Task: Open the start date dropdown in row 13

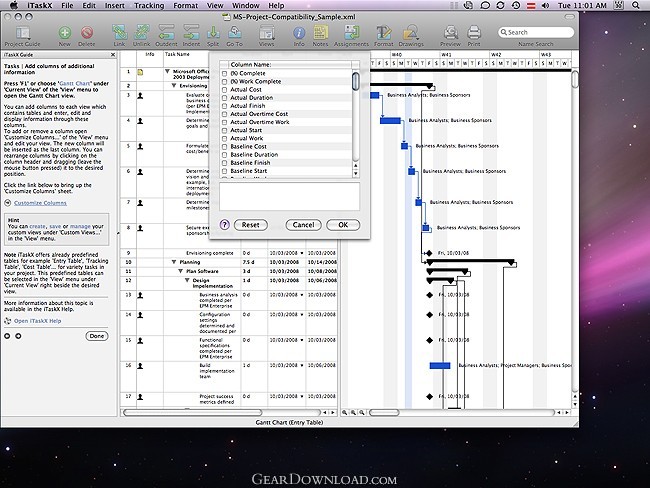Action: [x=302, y=295]
